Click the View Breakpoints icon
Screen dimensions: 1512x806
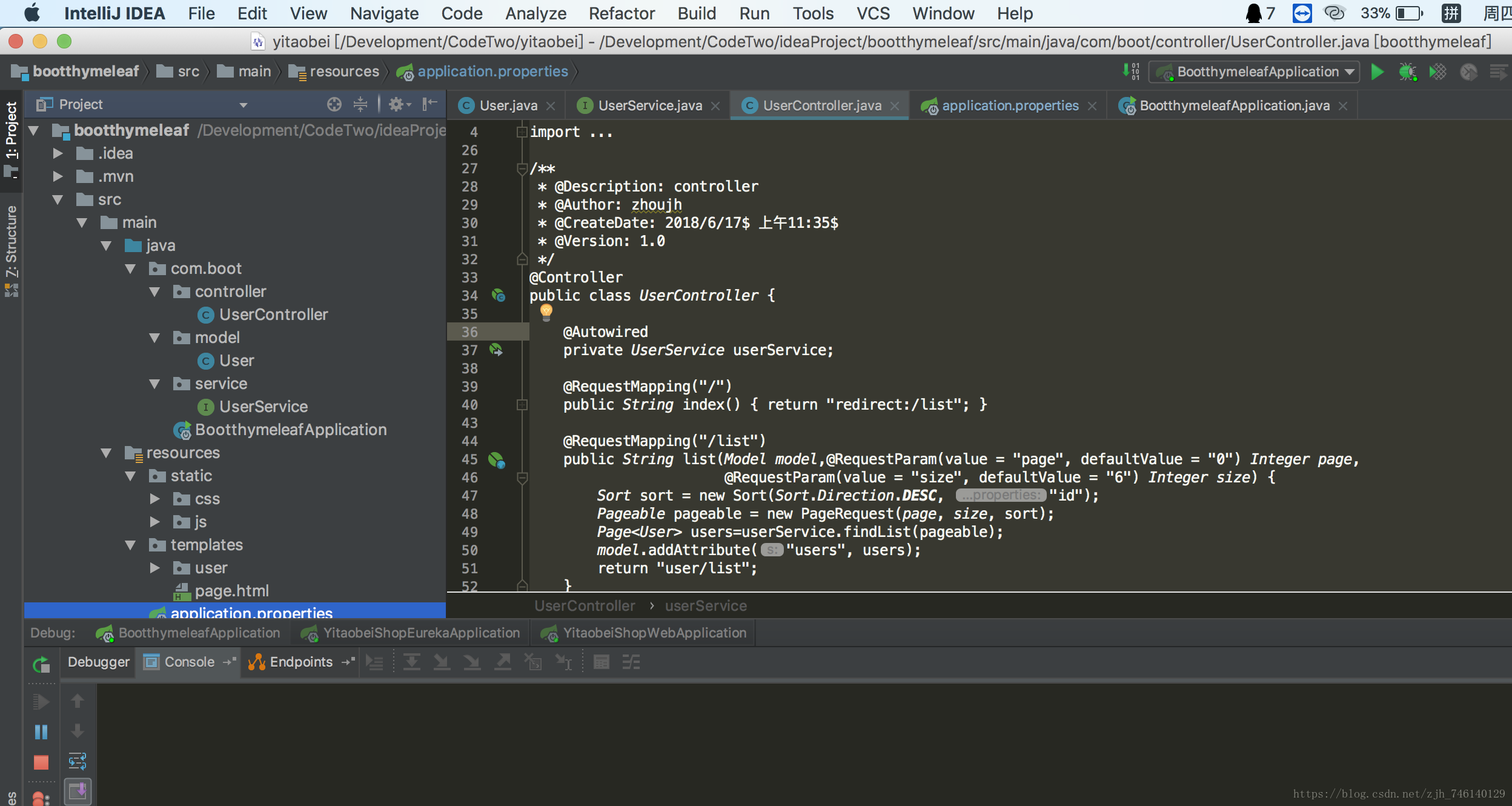click(x=40, y=799)
